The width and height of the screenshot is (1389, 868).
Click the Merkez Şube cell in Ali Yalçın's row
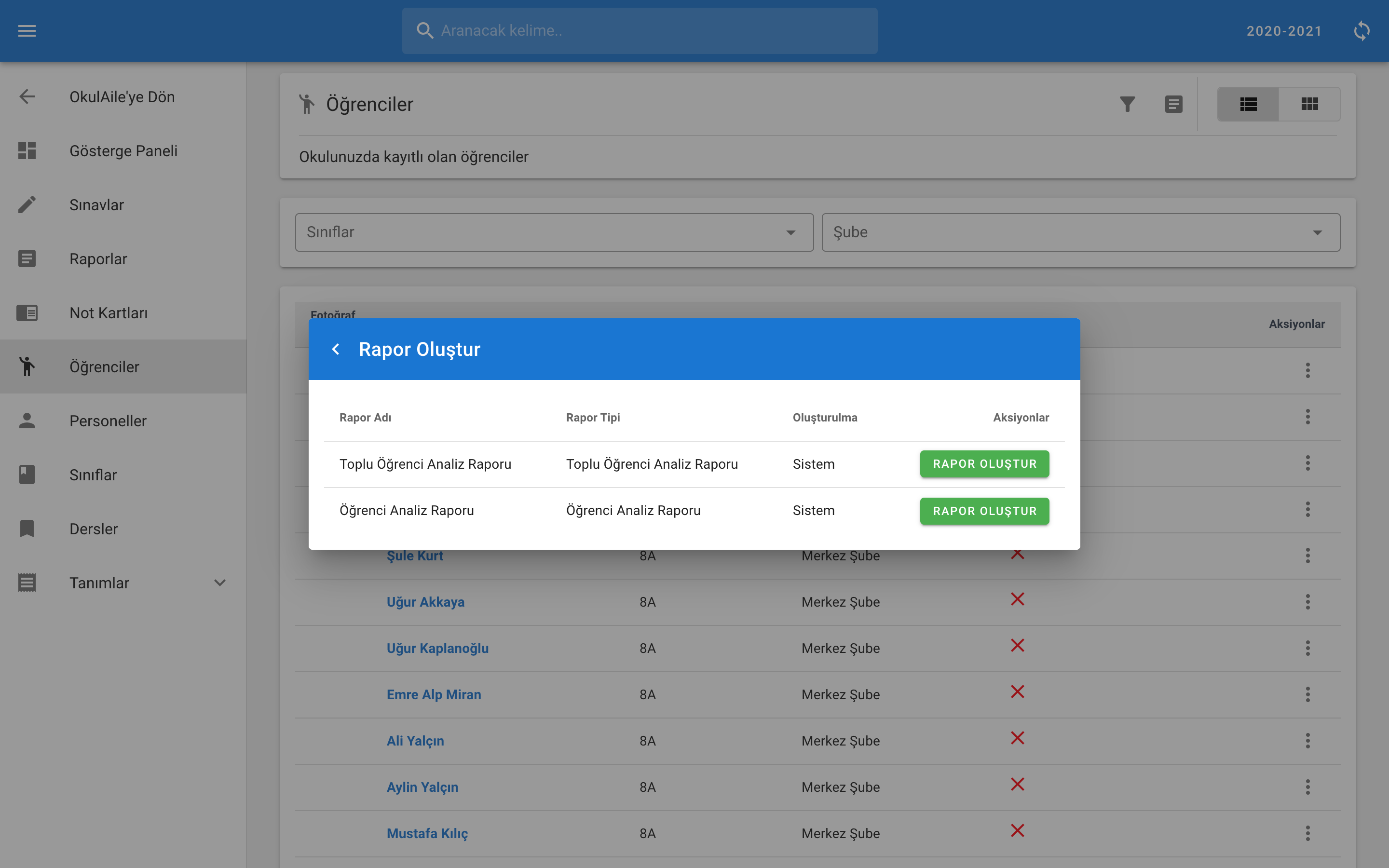840,741
